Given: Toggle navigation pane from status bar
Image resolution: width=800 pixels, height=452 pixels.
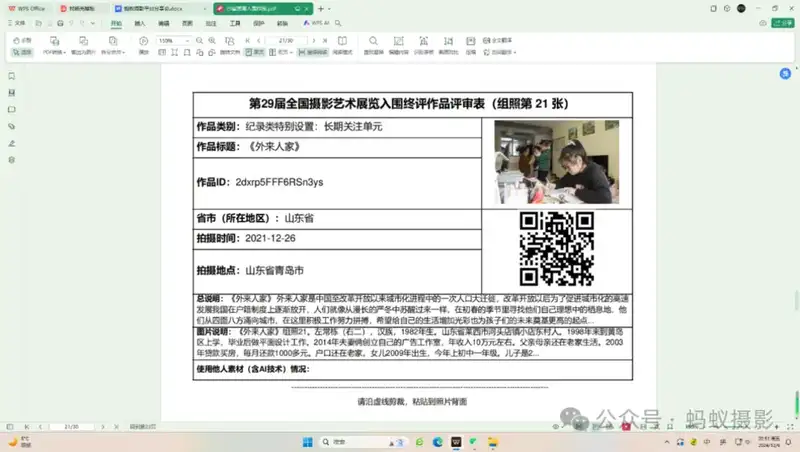Looking at the screenshot, I should click(x=10, y=426).
